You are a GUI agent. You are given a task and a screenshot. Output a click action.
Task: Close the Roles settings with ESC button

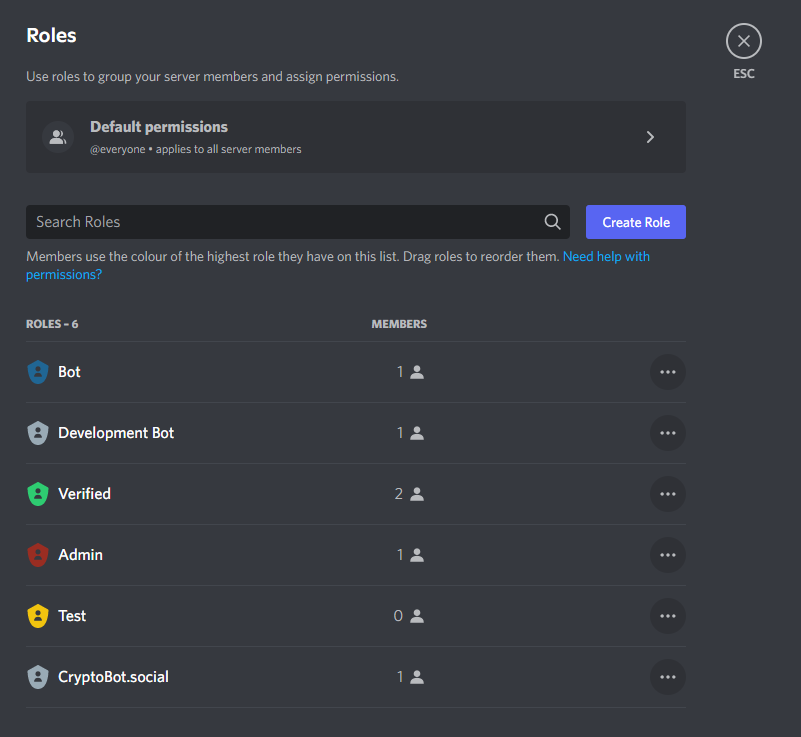click(743, 41)
